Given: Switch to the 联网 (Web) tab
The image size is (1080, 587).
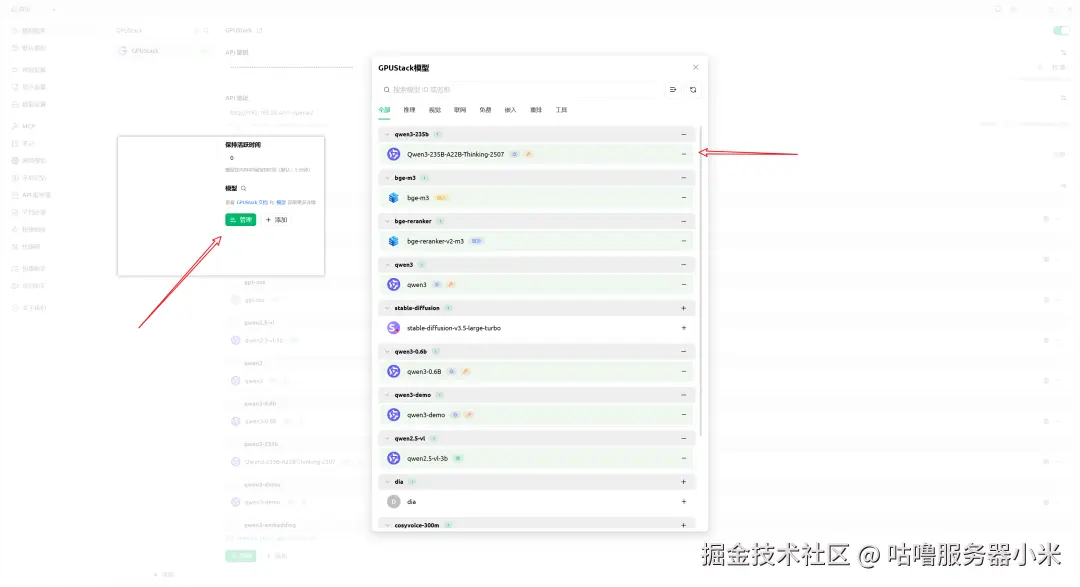Looking at the screenshot, I should pos(460,110).
